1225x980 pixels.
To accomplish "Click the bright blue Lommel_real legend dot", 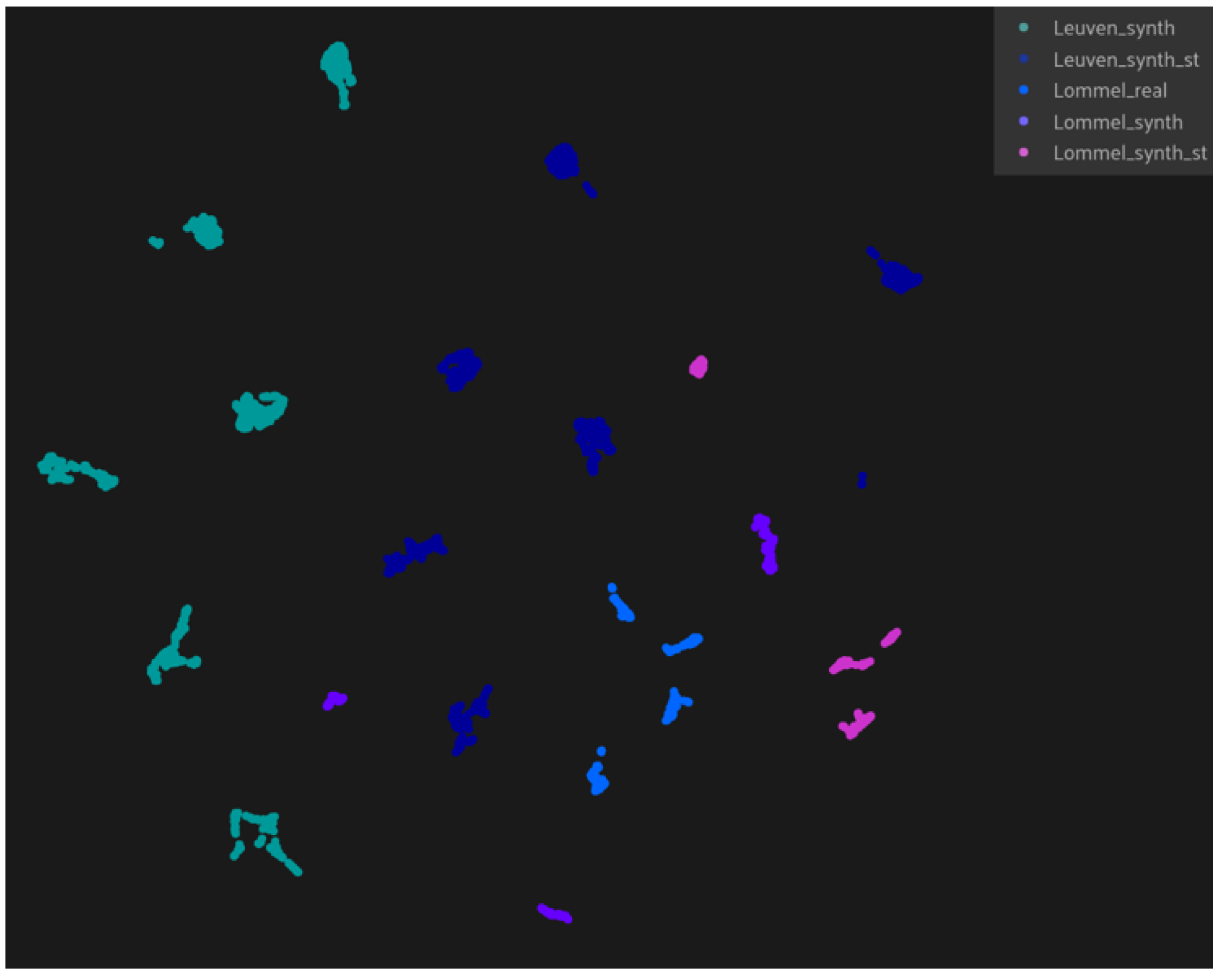I will (1023, 90).
